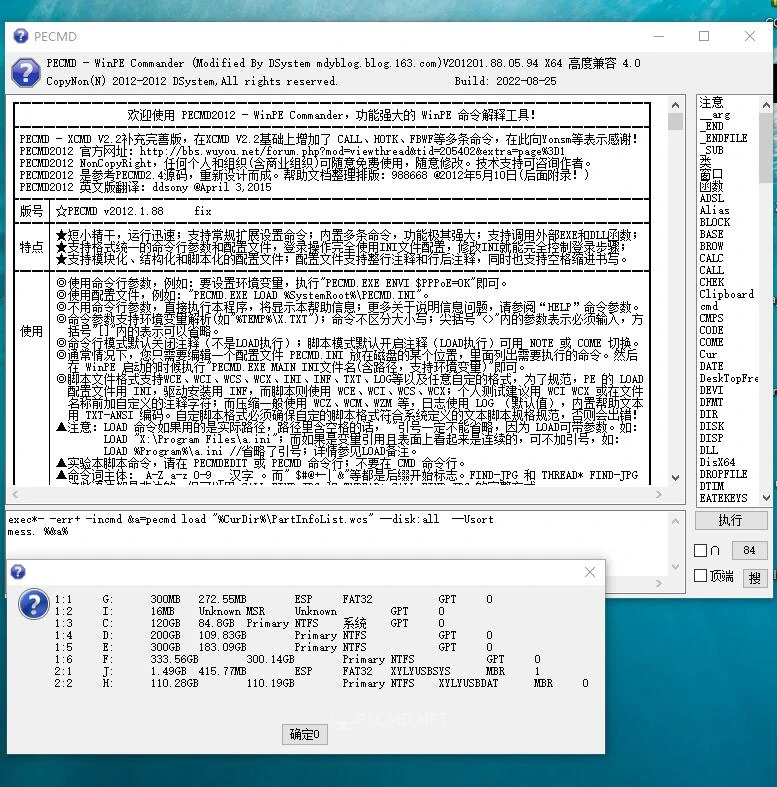777x787 pixels.
Task: Click the bbs.wuyou.net official URL text
Action: tap(352, 151)
